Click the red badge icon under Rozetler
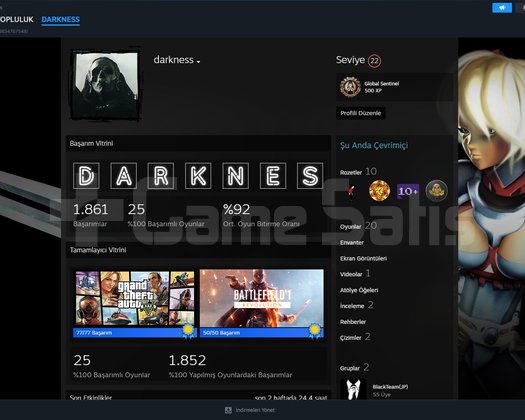This screenshot has width=525, height=420. point(351,191)
